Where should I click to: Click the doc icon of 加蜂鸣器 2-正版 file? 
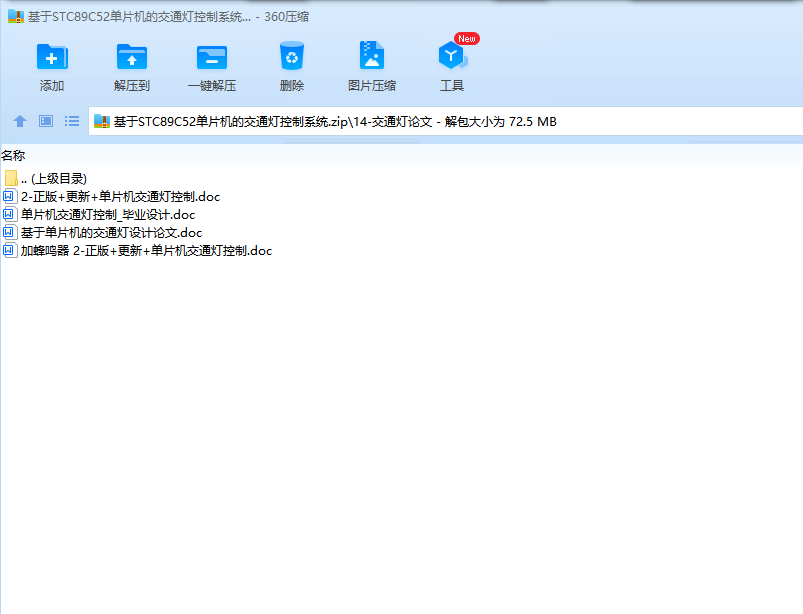click(x=10, y=250)
